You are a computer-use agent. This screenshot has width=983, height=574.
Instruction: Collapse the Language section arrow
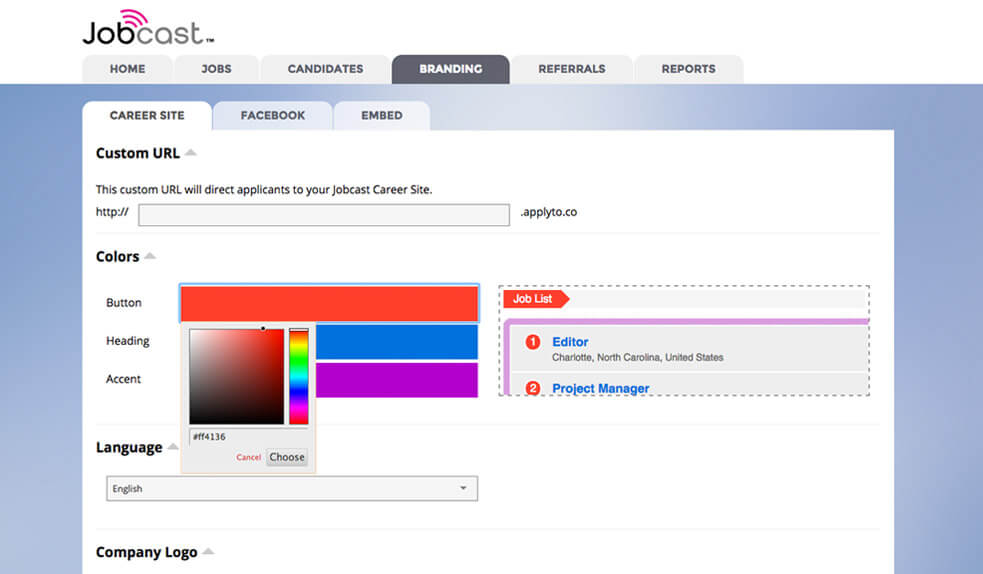(173, 447)
